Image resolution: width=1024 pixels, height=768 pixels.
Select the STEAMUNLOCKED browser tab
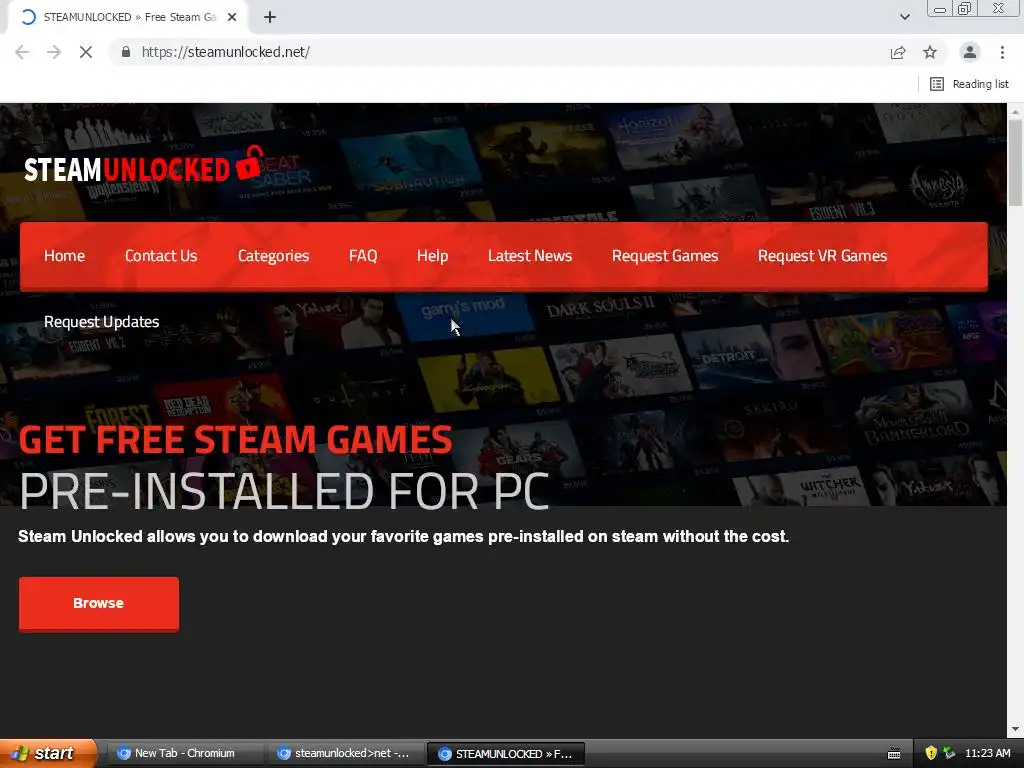128,17
